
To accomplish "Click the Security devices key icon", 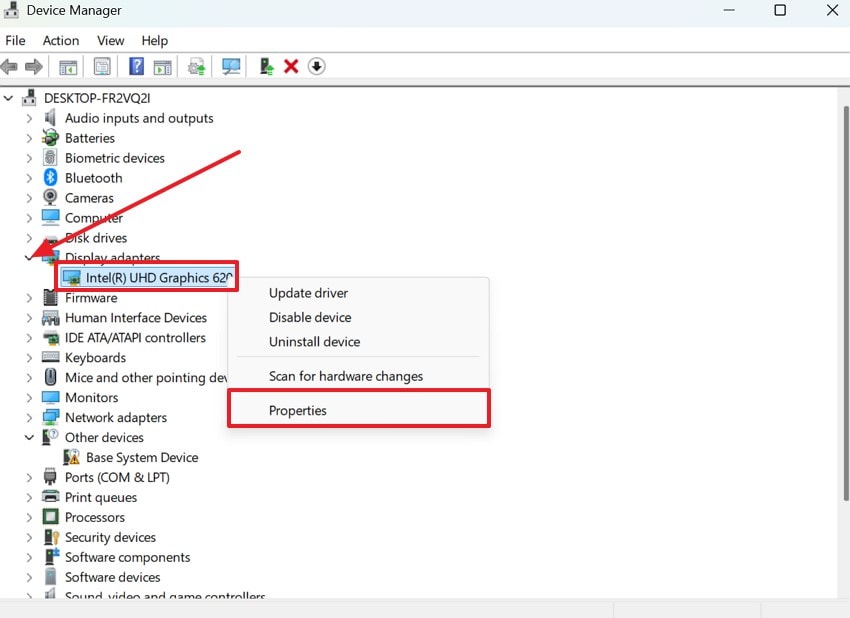I will [51, 537].
